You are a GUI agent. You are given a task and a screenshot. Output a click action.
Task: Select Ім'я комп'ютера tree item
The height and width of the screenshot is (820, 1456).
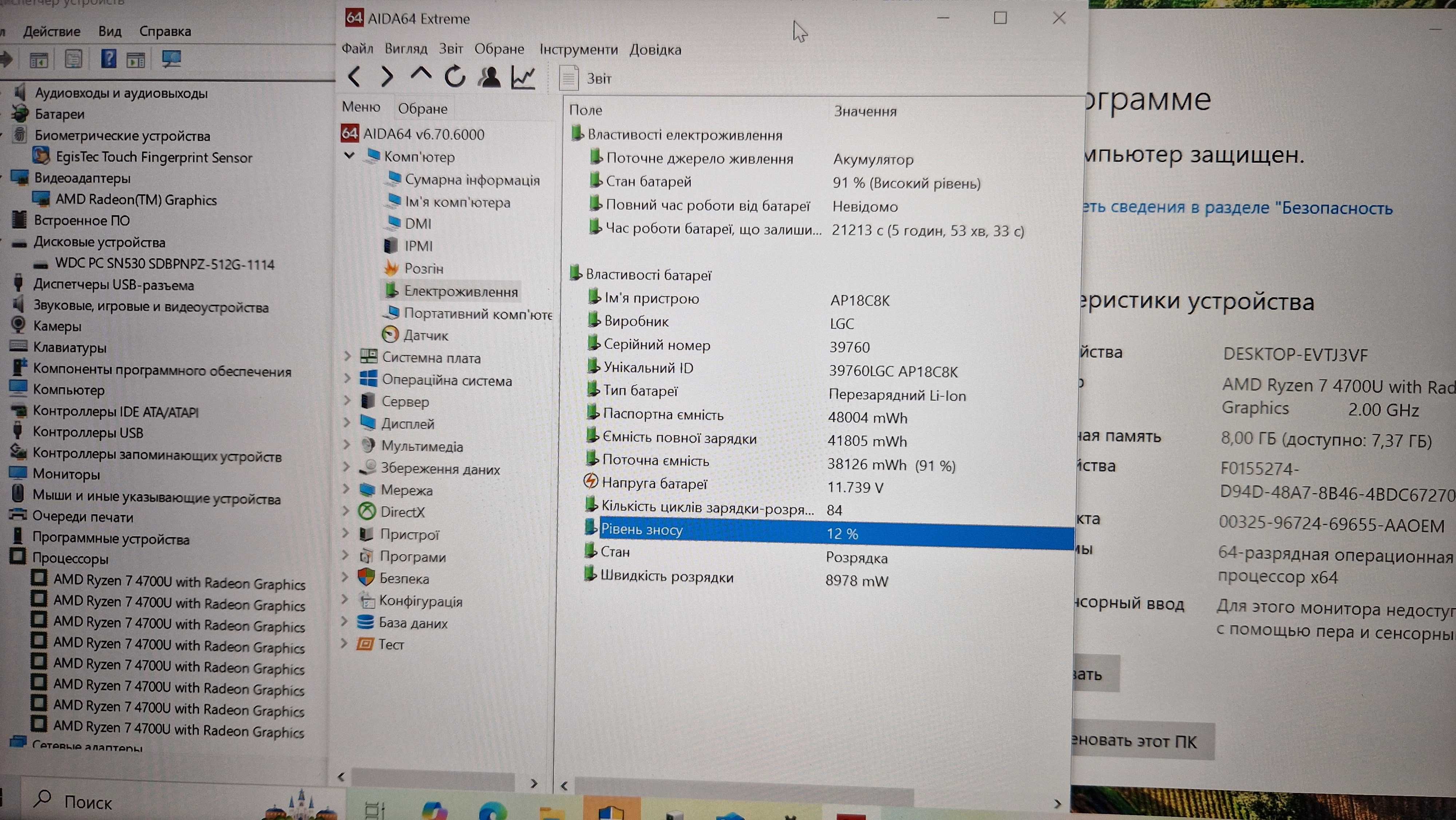click(457, 202)
